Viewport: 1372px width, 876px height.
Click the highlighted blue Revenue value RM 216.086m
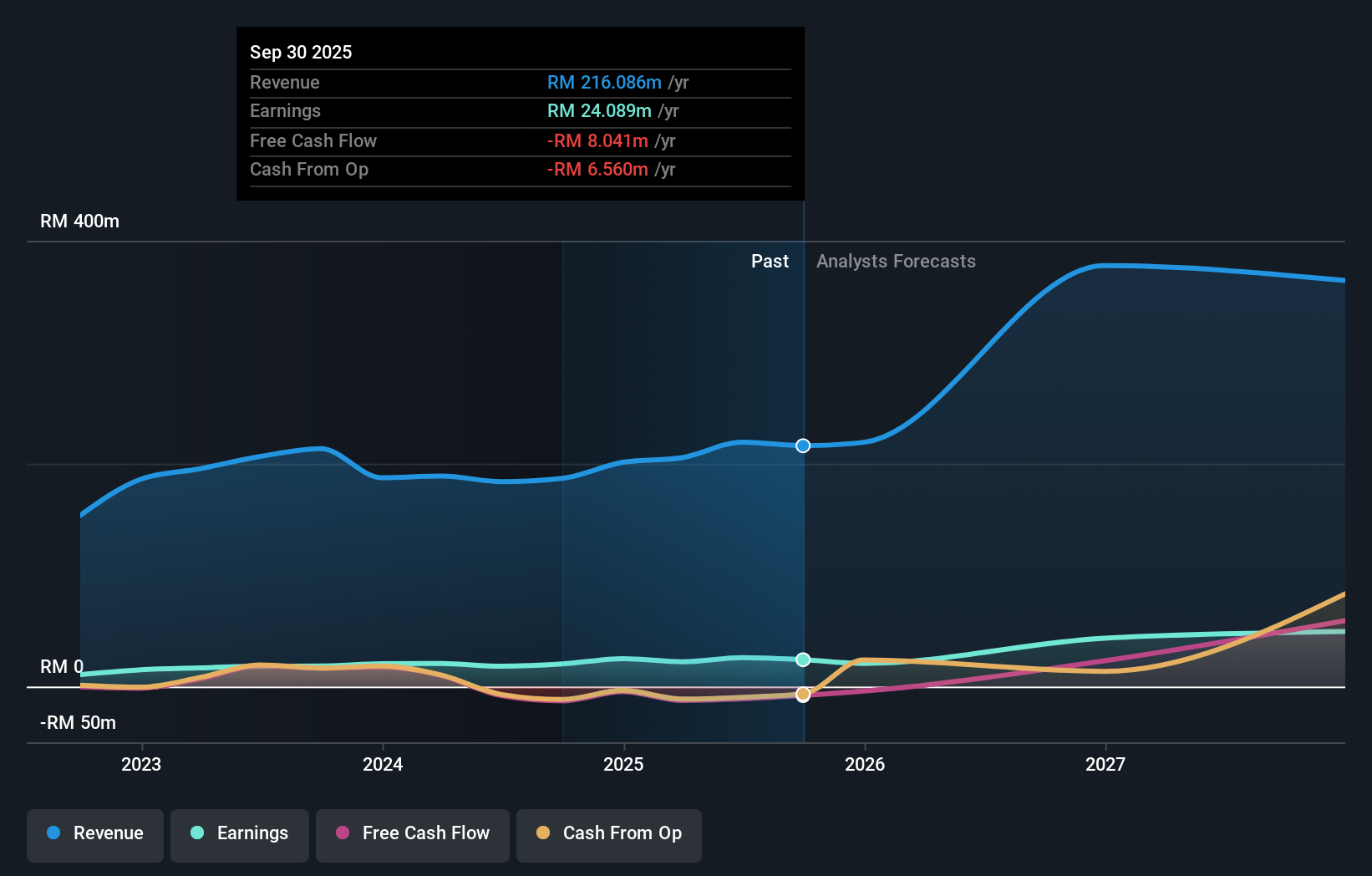pos(605,82)
